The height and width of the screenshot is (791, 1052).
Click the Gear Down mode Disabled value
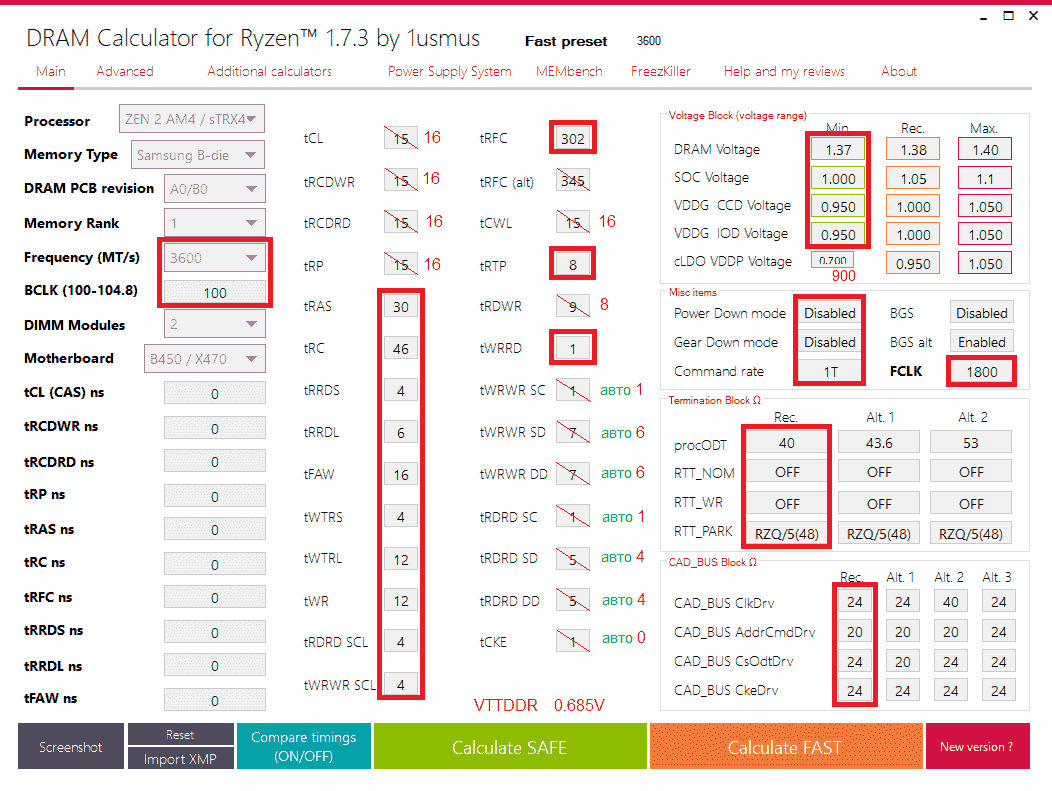[830, 342]
